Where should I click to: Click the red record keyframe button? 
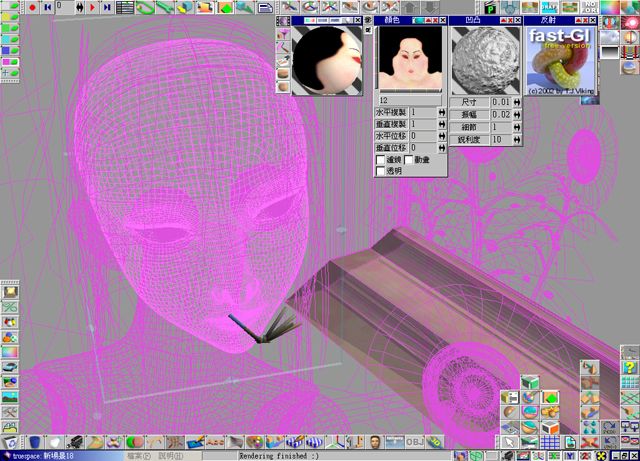coord(32,6)
